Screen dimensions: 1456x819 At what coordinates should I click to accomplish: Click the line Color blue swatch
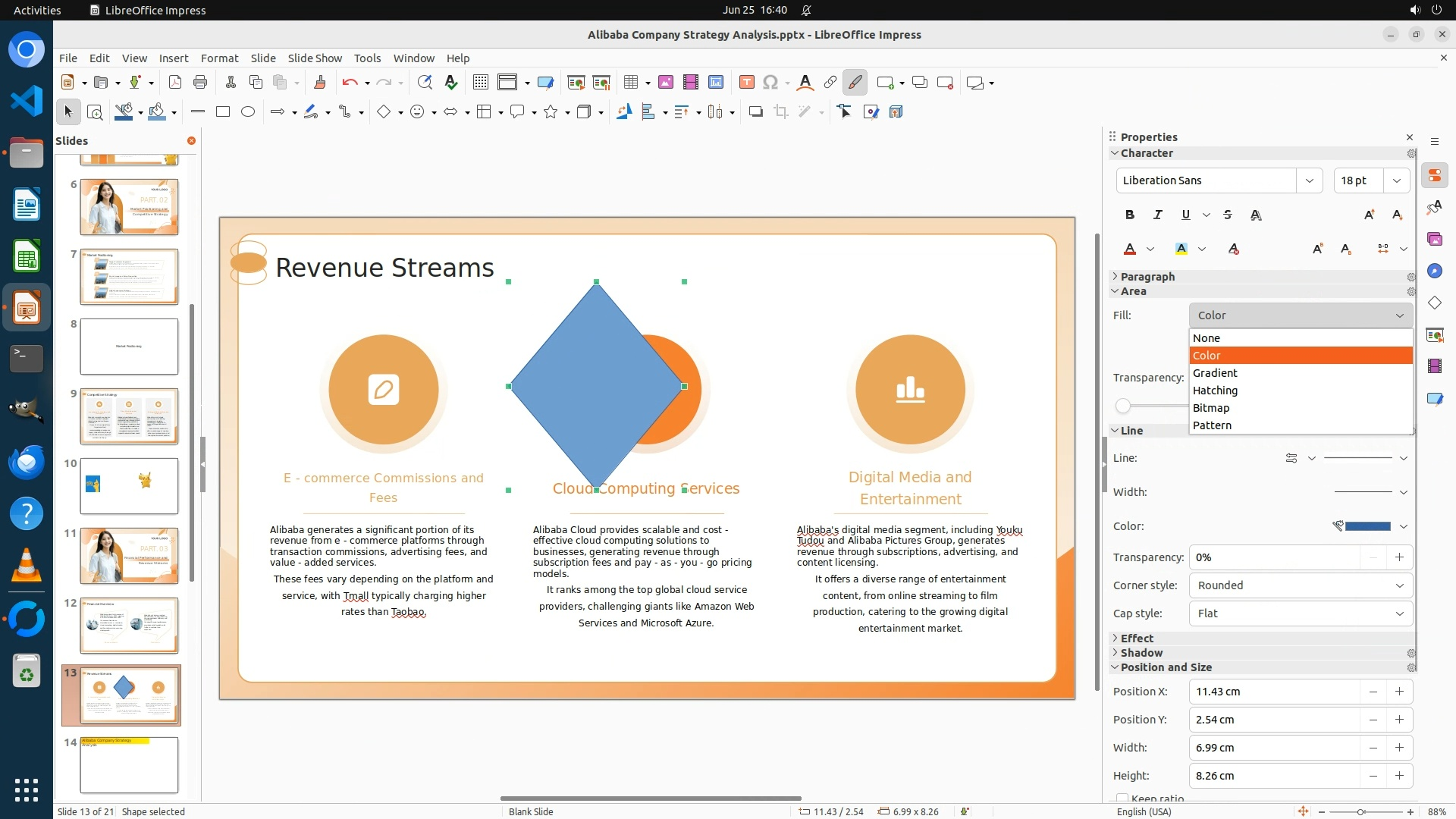click(1367, 526)
